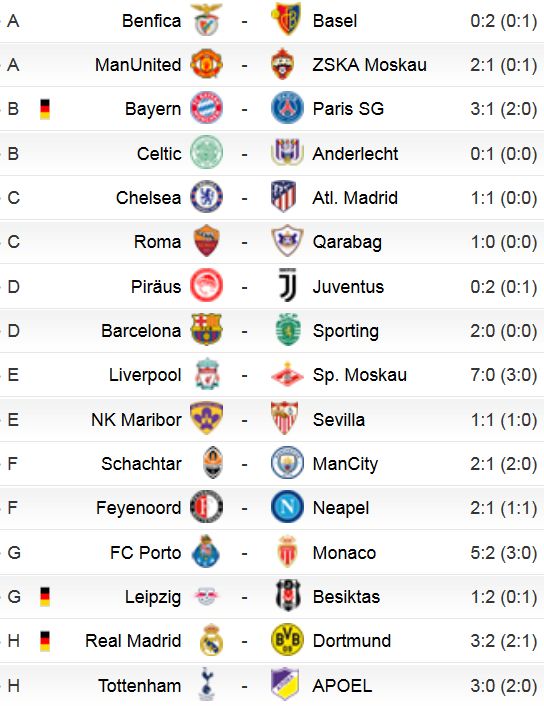Select the Tottenham cockerel logo
The width and height of the screenshot is (544, 706).
pyautogui.click(x=206, y=684)
